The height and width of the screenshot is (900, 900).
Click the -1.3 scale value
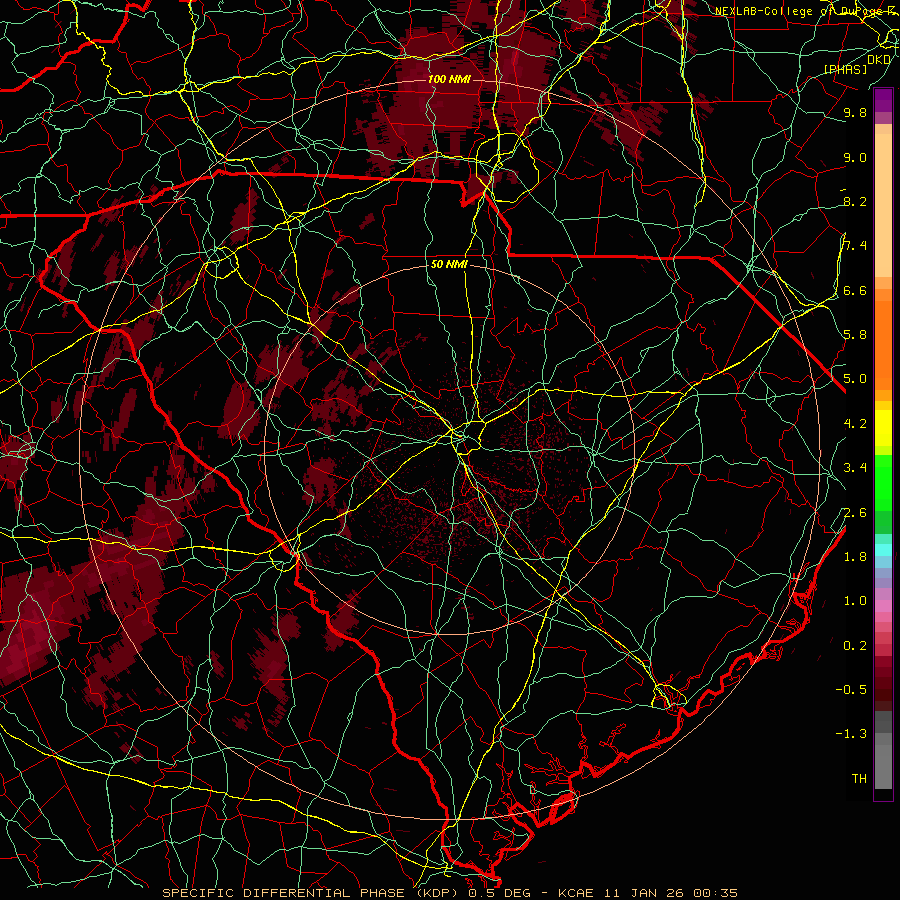[851, 734]
